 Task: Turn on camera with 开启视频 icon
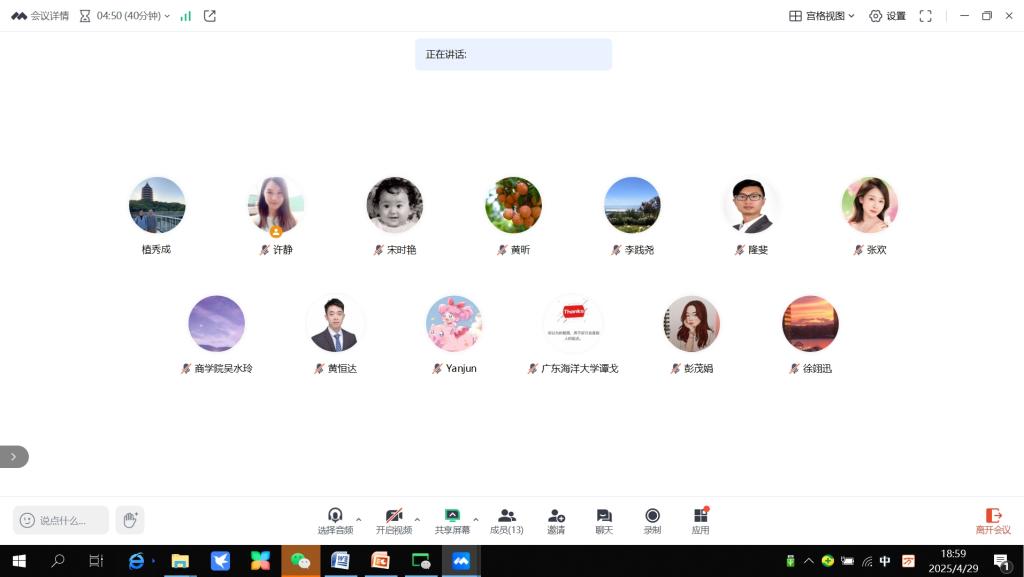point(393,515)
